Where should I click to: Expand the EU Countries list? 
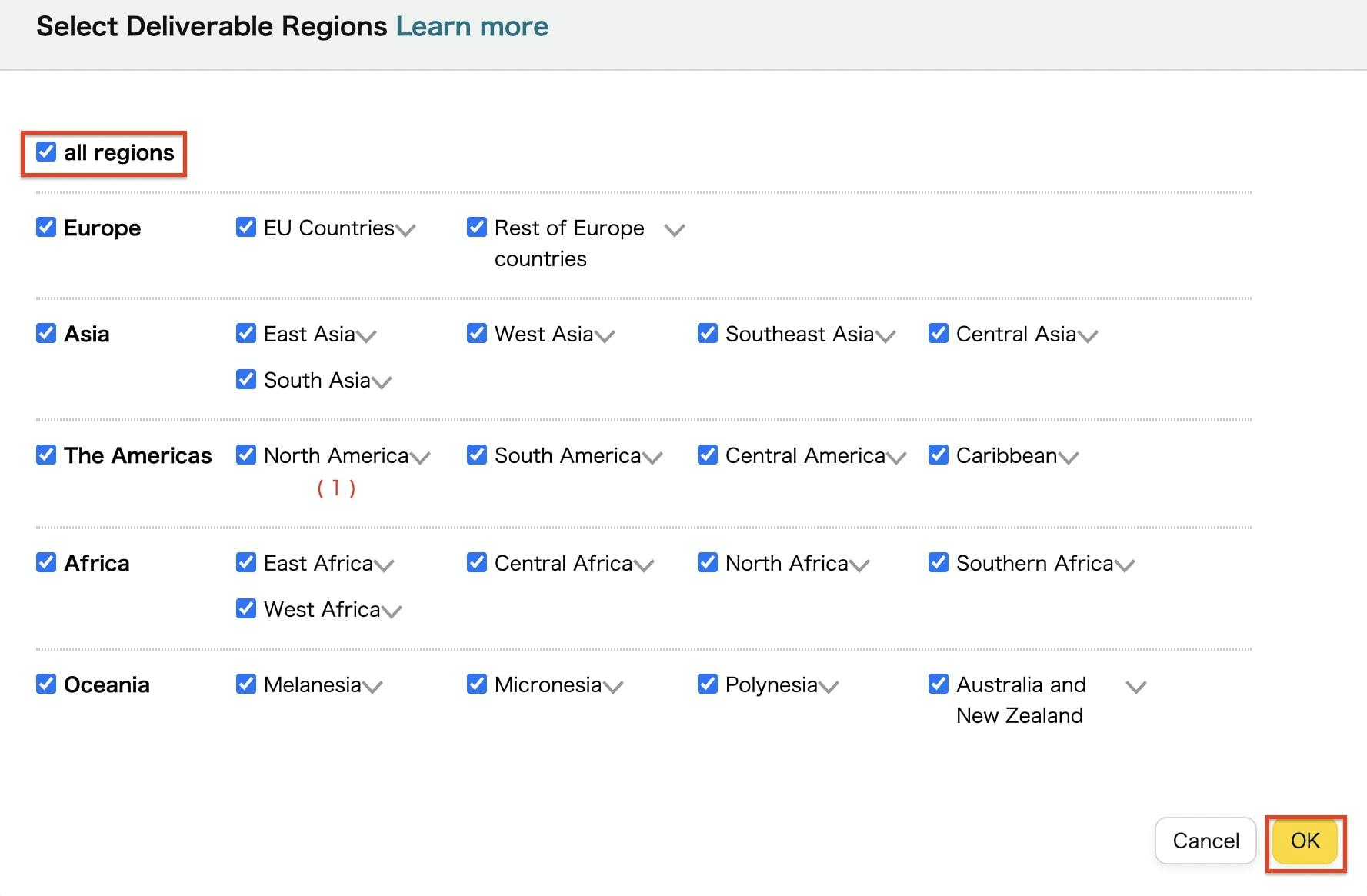tap(405, 230)
